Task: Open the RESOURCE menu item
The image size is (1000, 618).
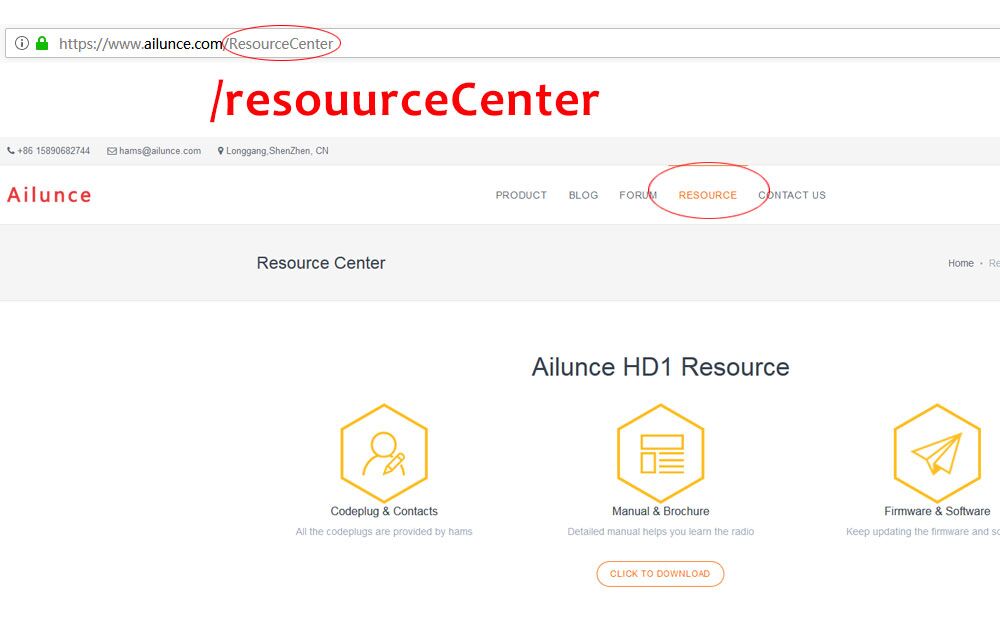Action: [x=707, y=195]
